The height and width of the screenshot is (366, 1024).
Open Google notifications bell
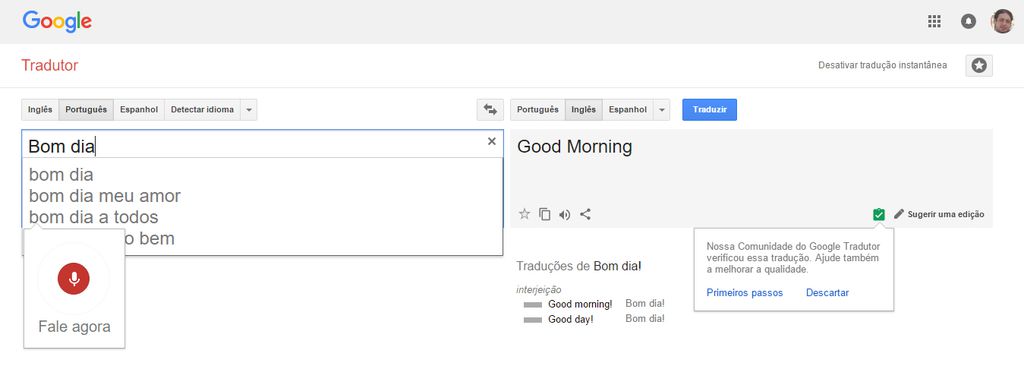968,22
